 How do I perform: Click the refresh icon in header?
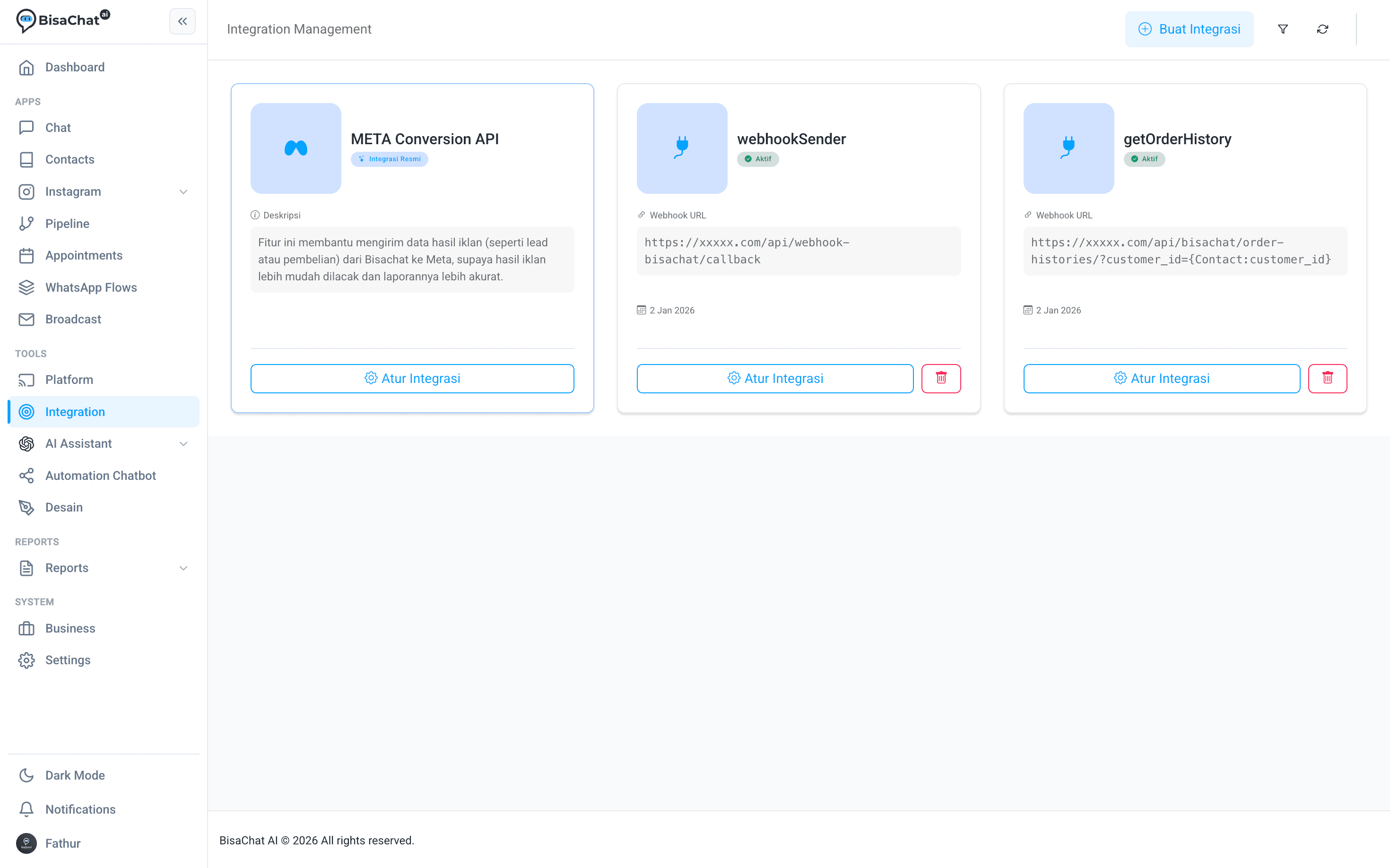tap(1322, 29)
